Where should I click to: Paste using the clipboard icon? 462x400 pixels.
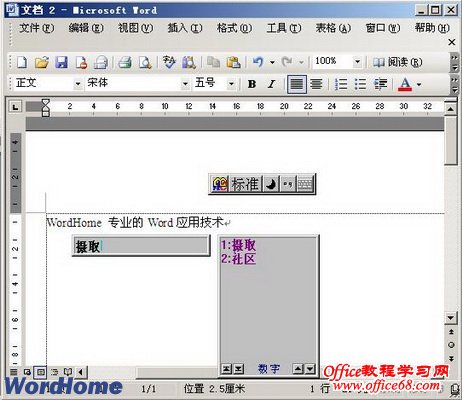[233, 62]
